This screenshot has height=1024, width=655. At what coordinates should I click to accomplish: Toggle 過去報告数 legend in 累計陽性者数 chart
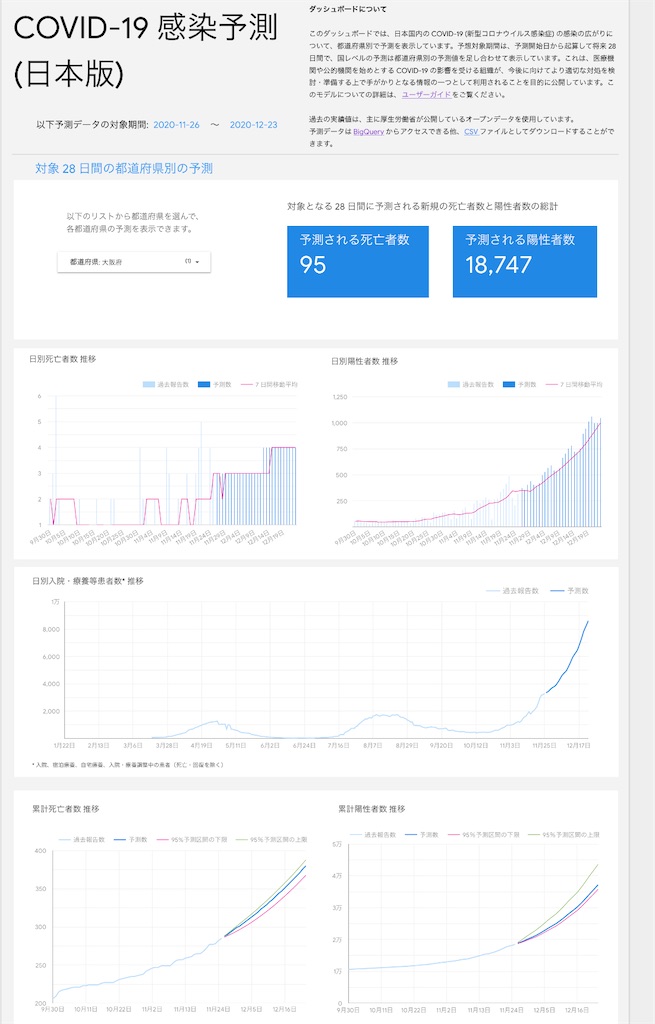point(374,835)
